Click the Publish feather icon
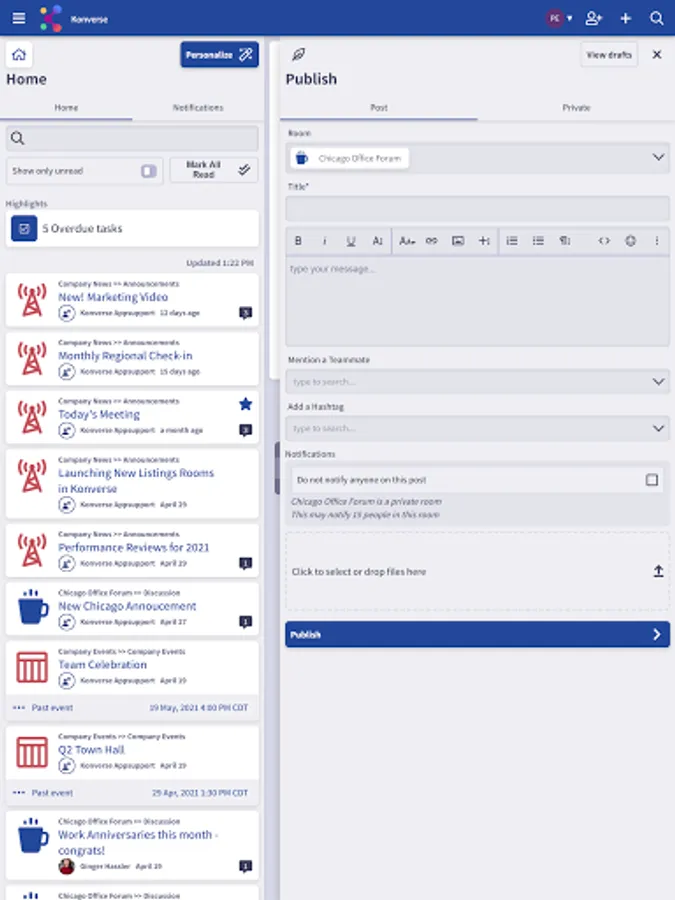 pos(298,55)
